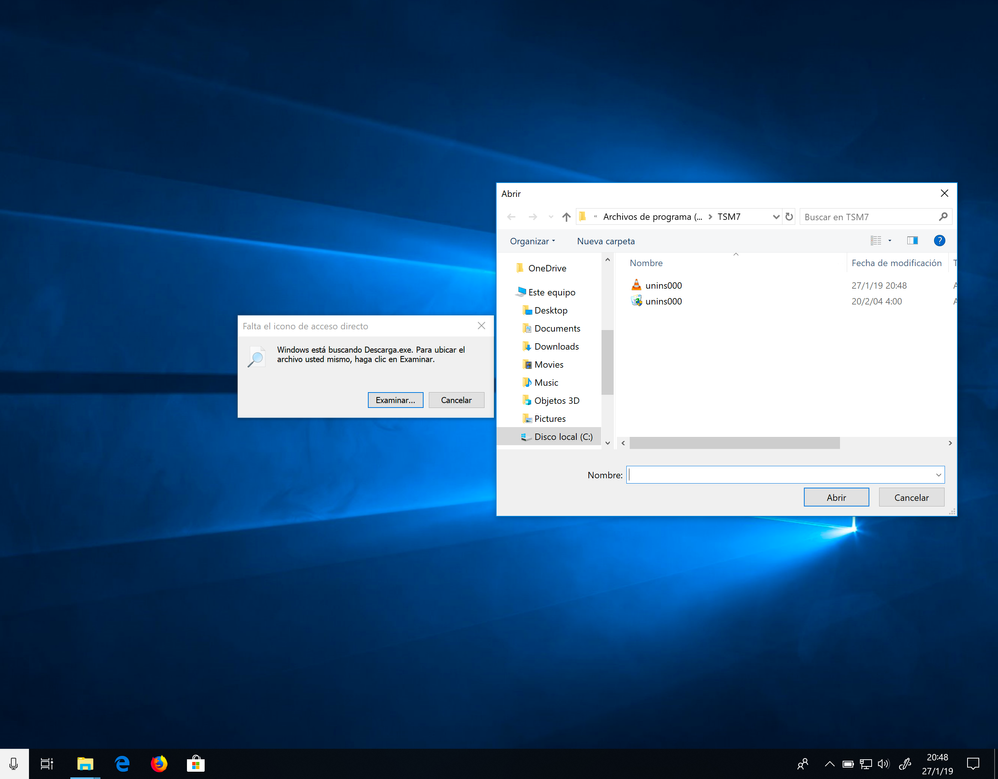Toggle the preview pane in the Abrir dialog
The height and width of the screenshot is (779, 998).
911,240
